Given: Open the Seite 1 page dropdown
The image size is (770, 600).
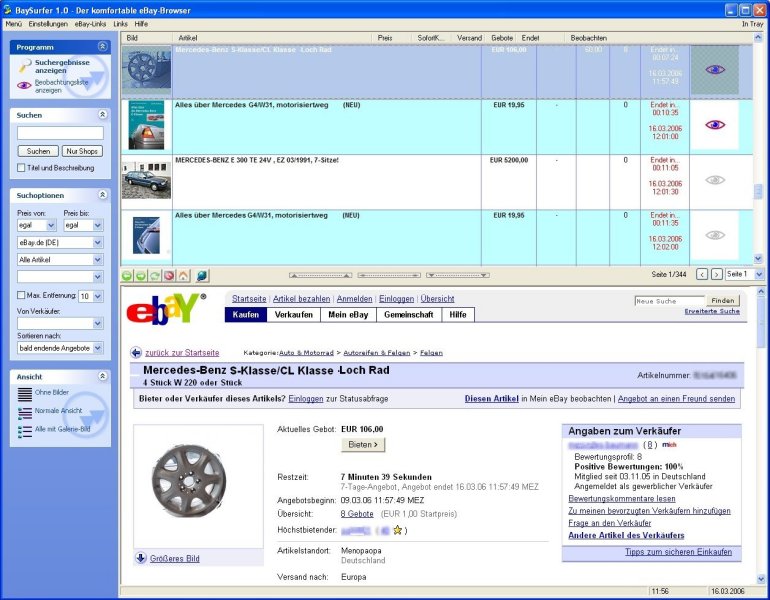Looking at the screenshot, I should (759, 274).
